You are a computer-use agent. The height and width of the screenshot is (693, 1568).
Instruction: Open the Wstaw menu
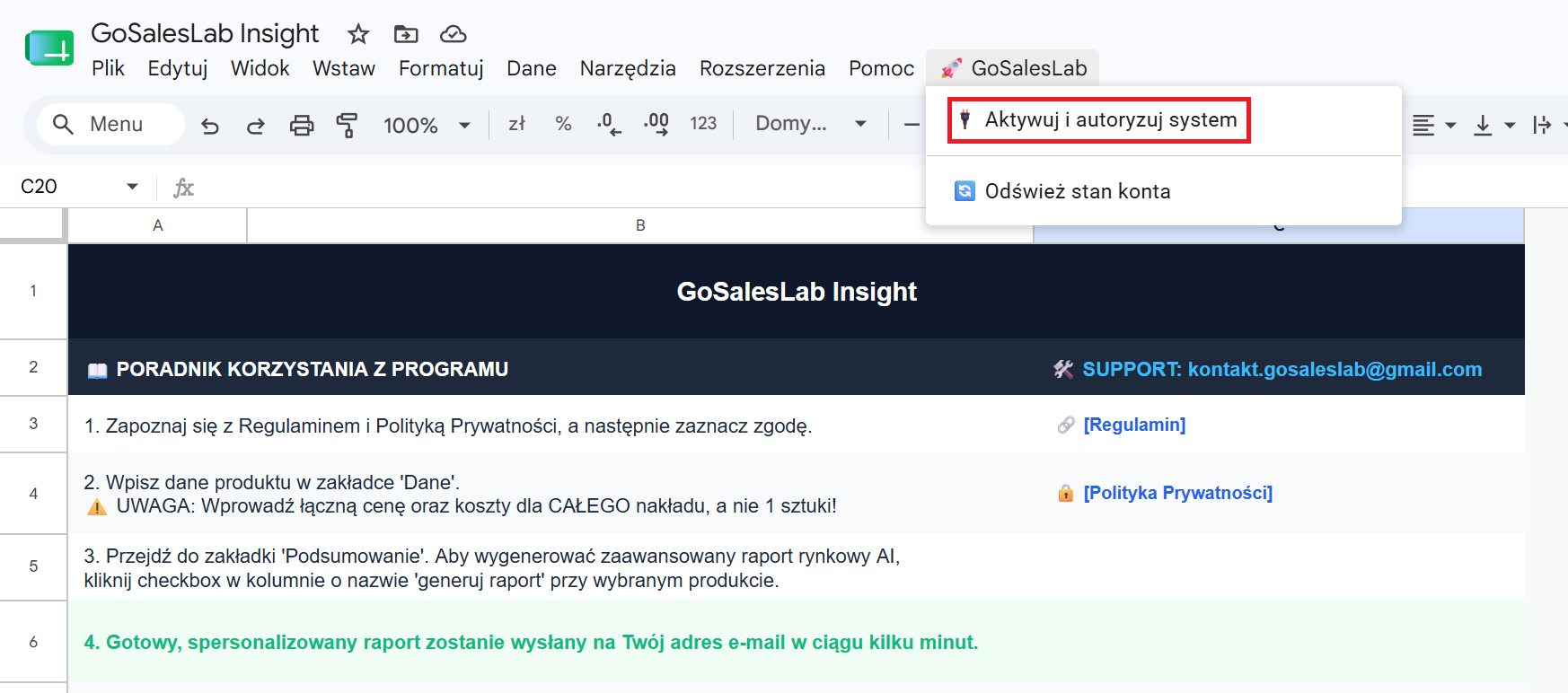click(x=344, y=68)
